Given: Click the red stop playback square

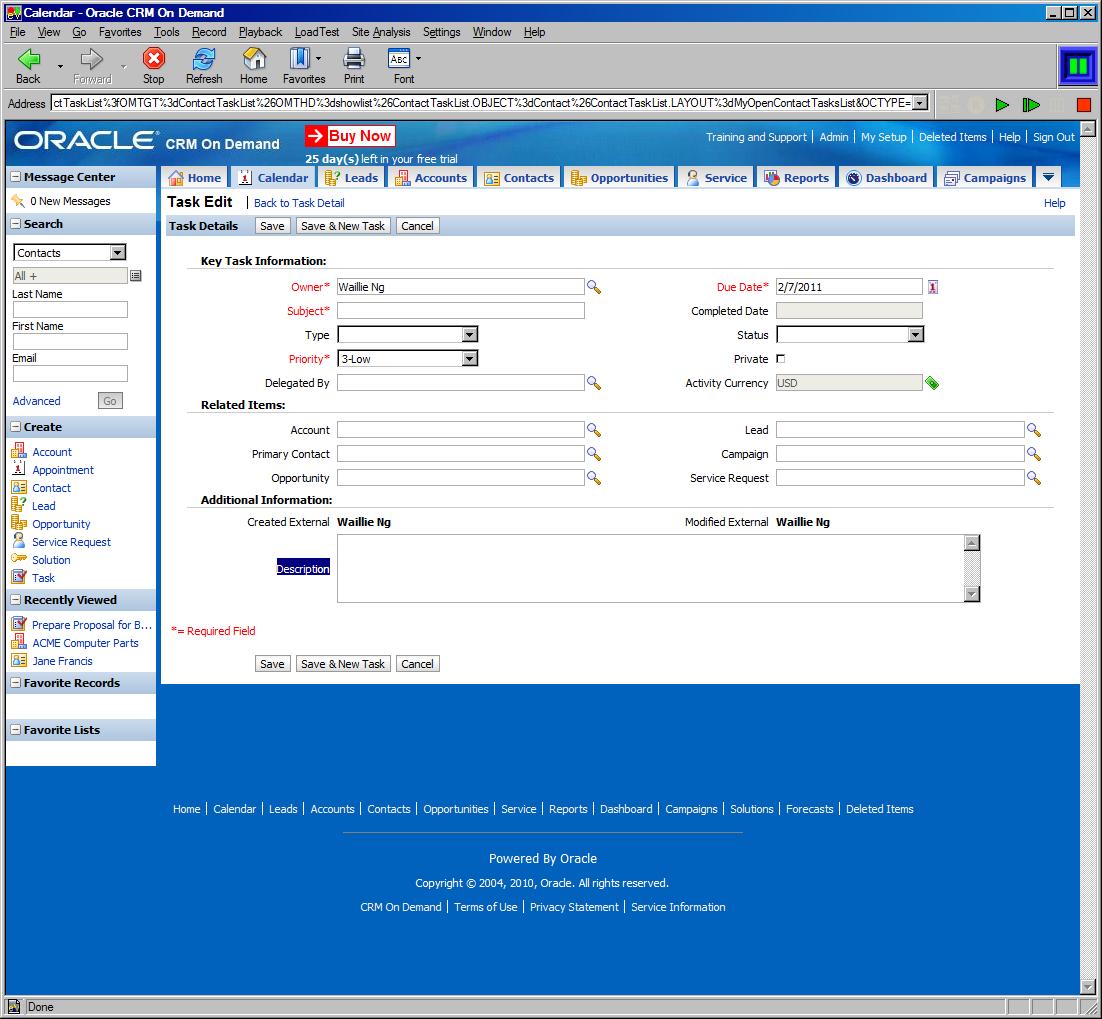Looking at the screenshot, I should point(1084,105).
